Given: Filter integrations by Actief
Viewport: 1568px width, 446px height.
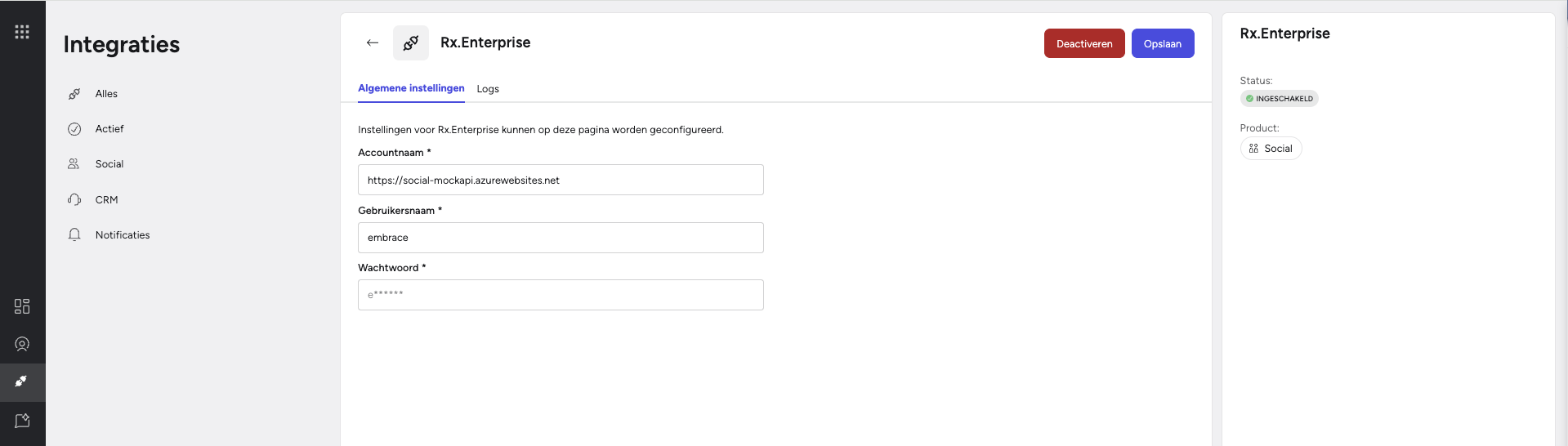Looking at the screenshot, I should click(x=109, y=129).
